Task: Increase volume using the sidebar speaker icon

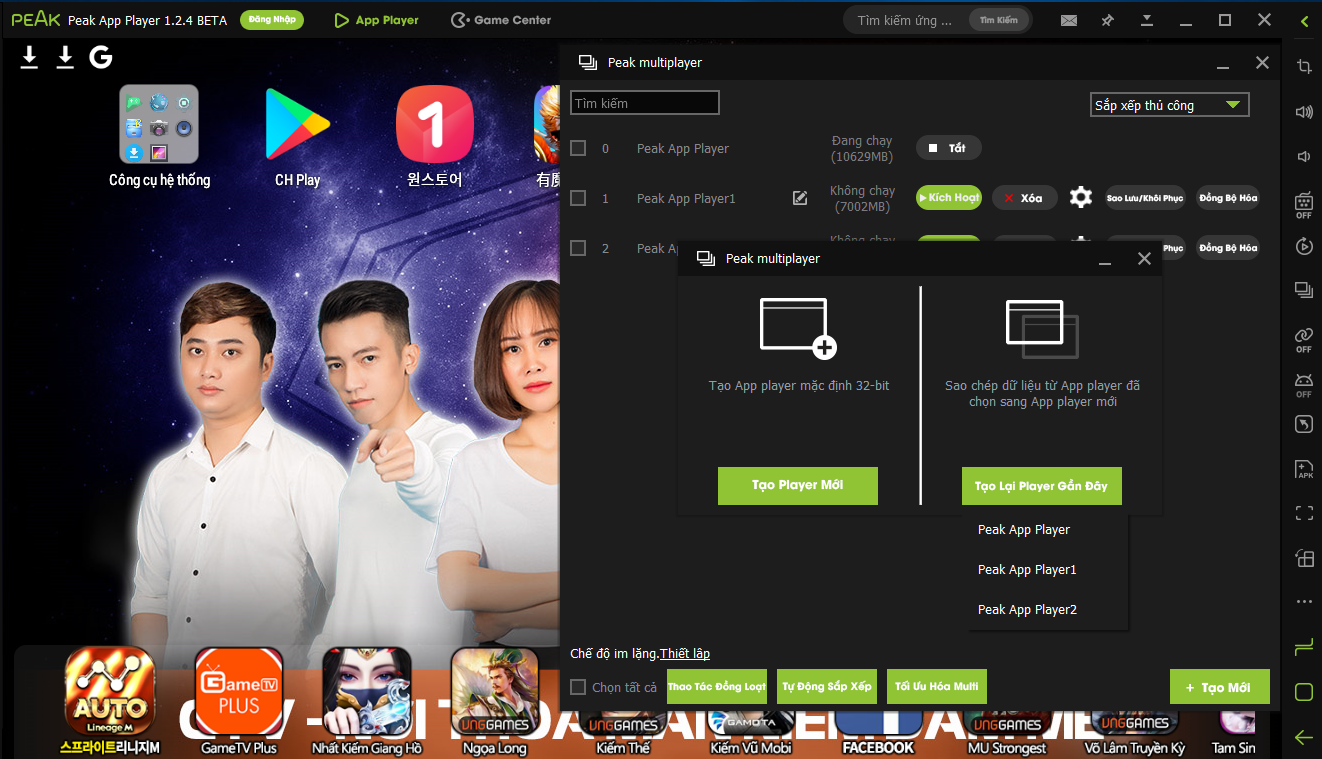Action: point(1303,111)
